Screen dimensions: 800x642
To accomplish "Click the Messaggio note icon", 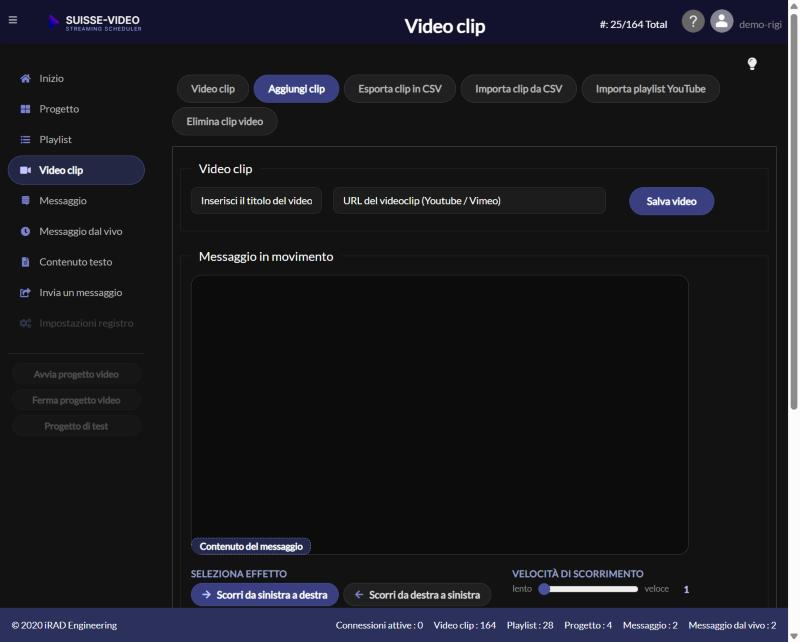I will tap(25, 201).
